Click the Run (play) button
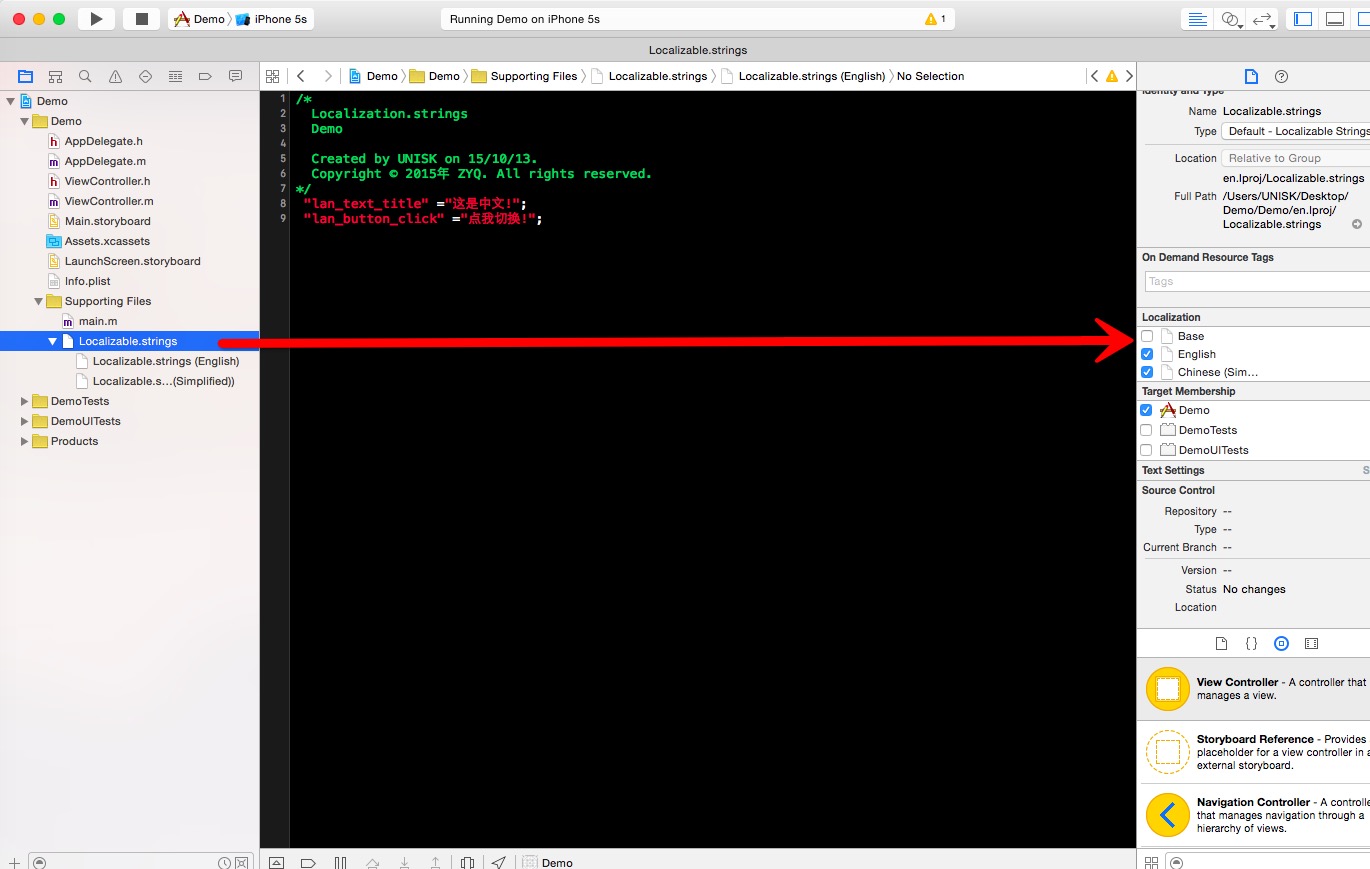Image resolution: width=1370 pixels, height=869 pixels. (x=96, y=19)
